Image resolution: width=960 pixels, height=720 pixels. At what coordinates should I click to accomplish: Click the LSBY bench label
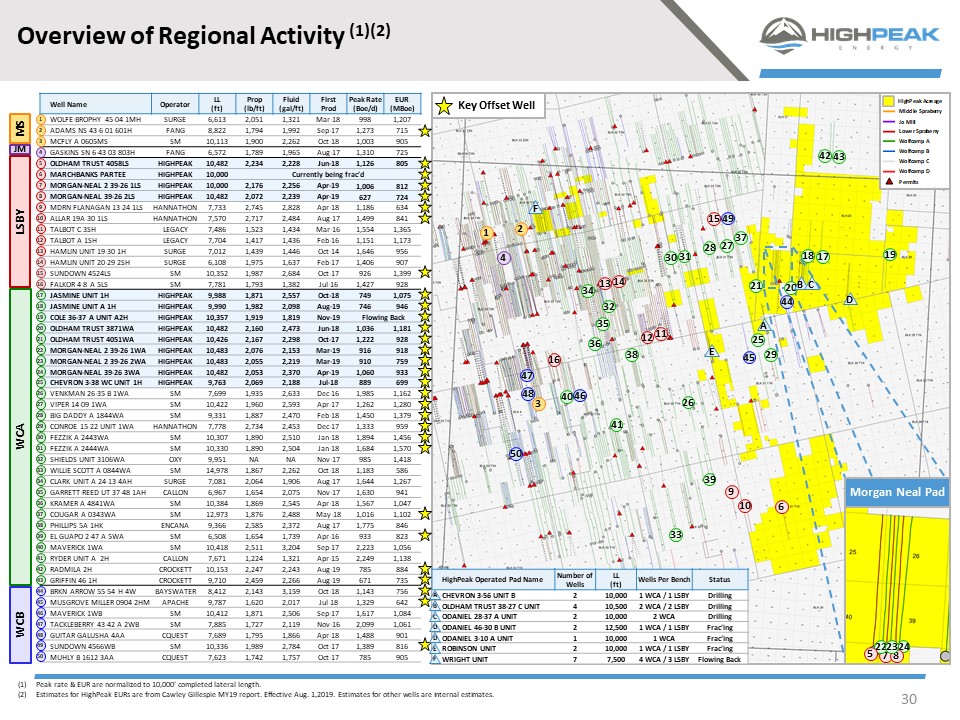pos(20,222)
